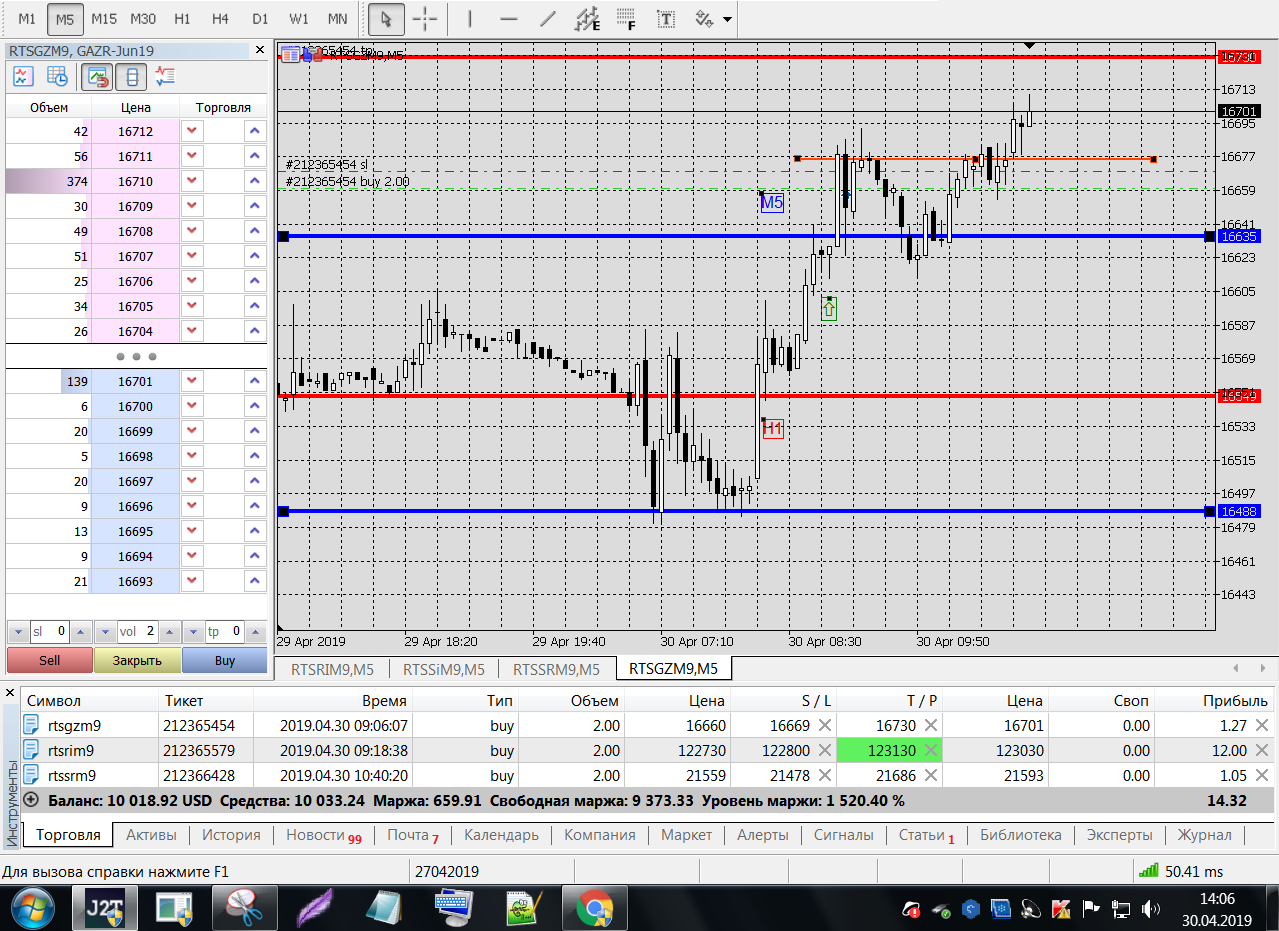Click the blue buy arrow at price 16710

[256, 181]
